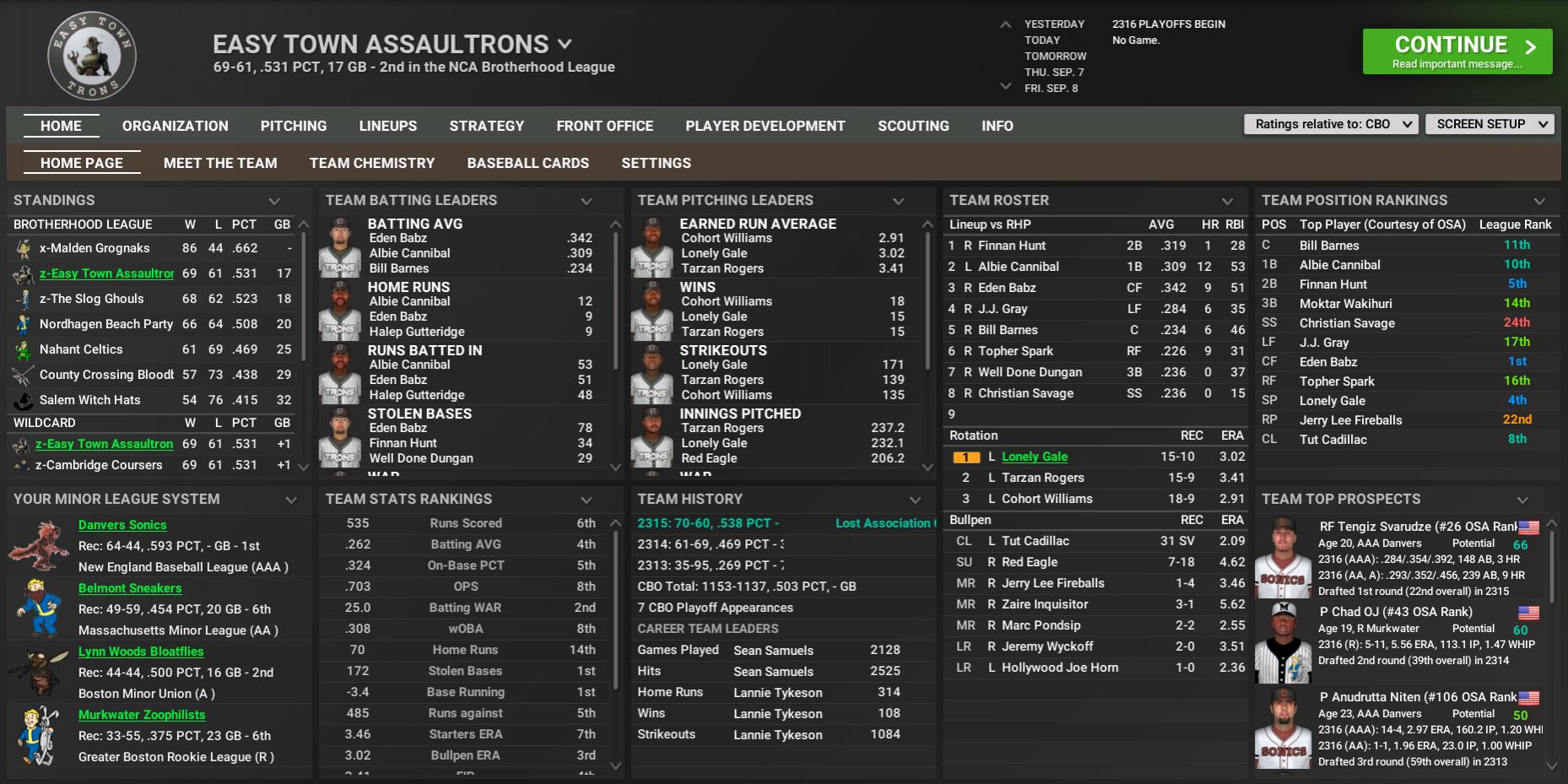Open the Standings panel dropdown chevron
This screenshot has height=784, width=1568.
[274, 201]
